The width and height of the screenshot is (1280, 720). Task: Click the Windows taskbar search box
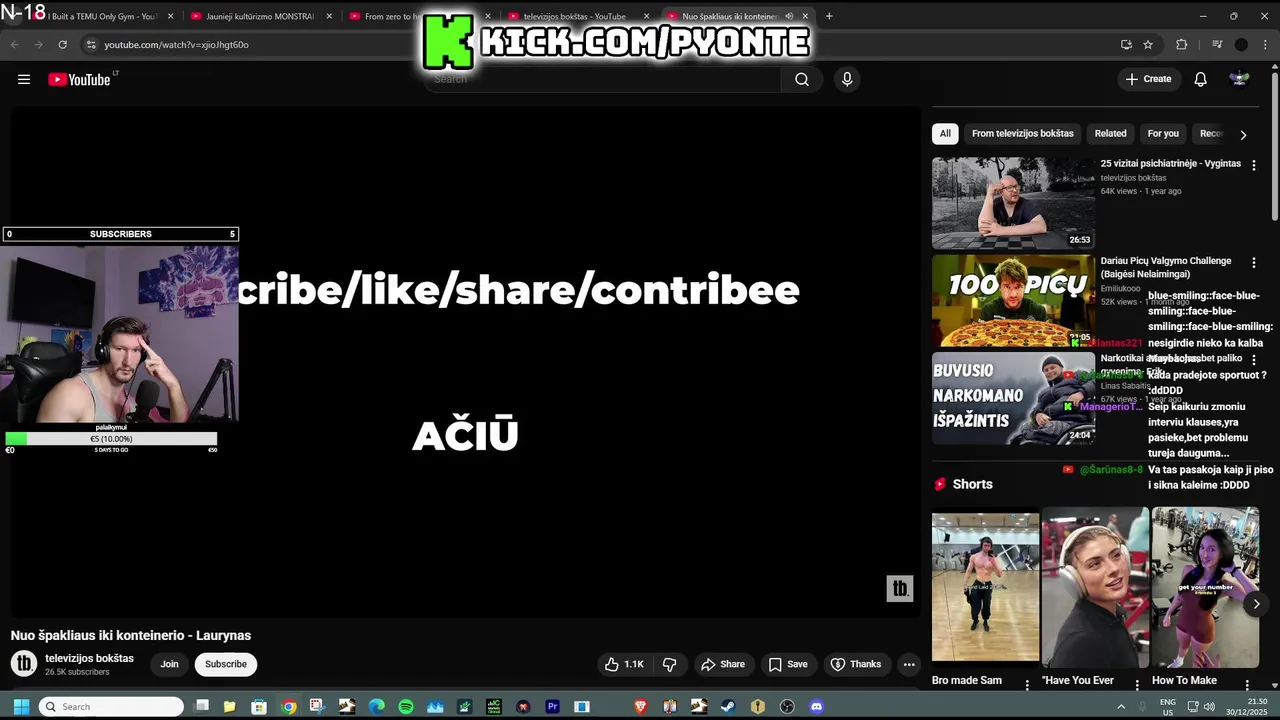[111, 706]
